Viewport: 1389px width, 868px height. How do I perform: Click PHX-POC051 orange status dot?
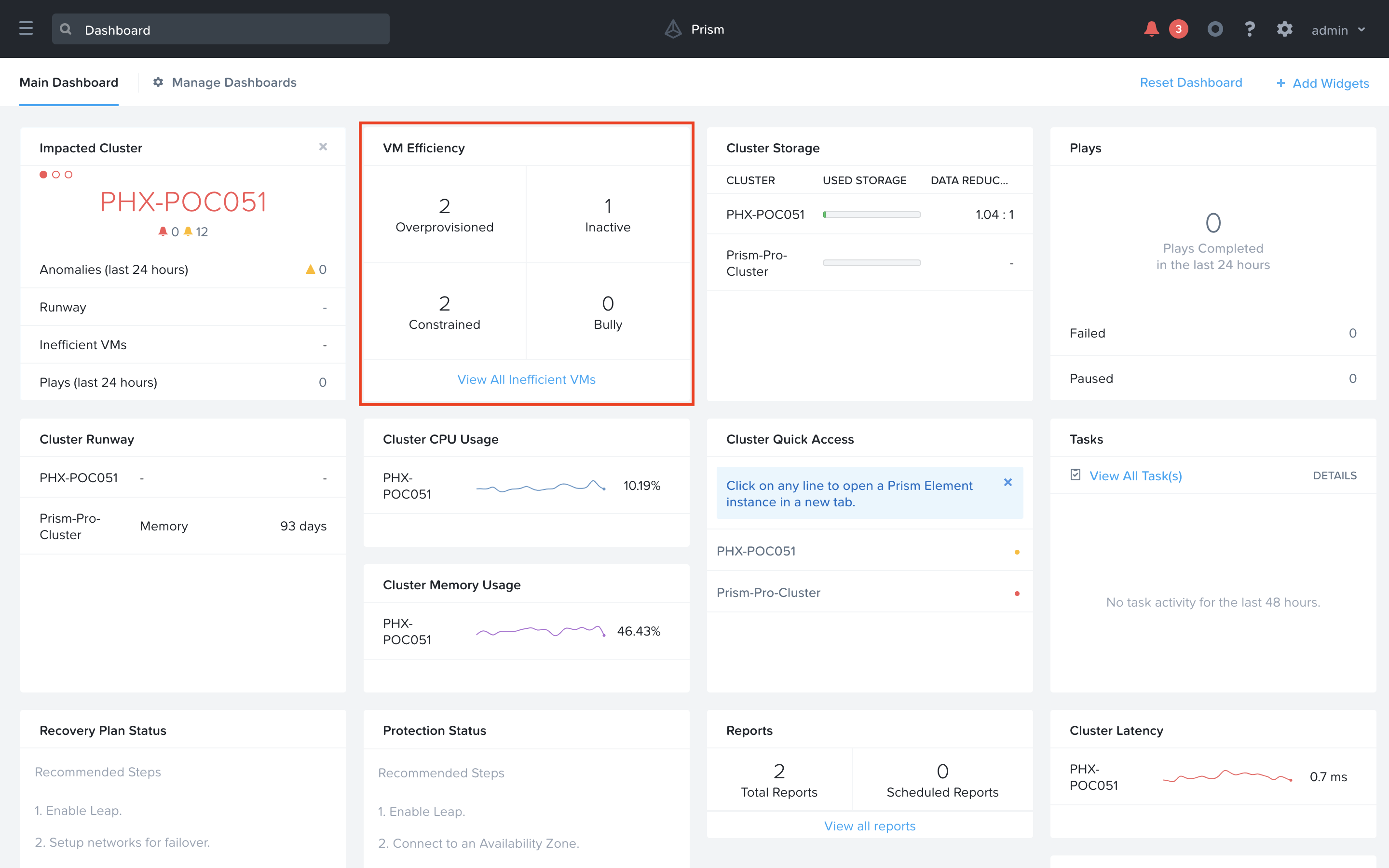pyautogui.click(x=1017, y=552)
